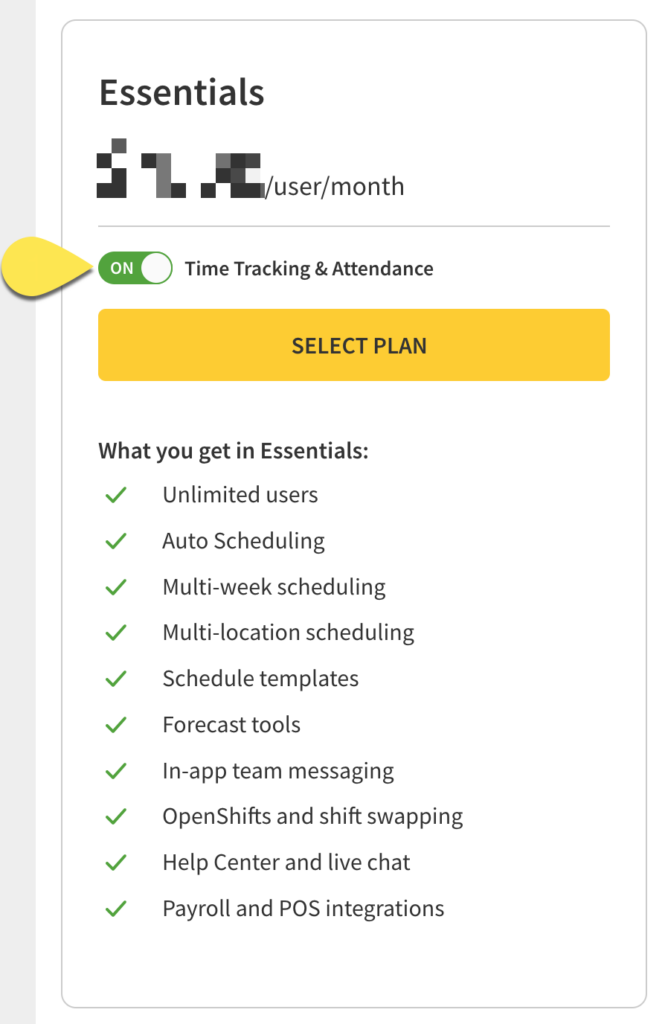Click the Essentials plan heading
Image resolution: width=665 pixels, height=1024 pixels.
(x=181, y=92)
